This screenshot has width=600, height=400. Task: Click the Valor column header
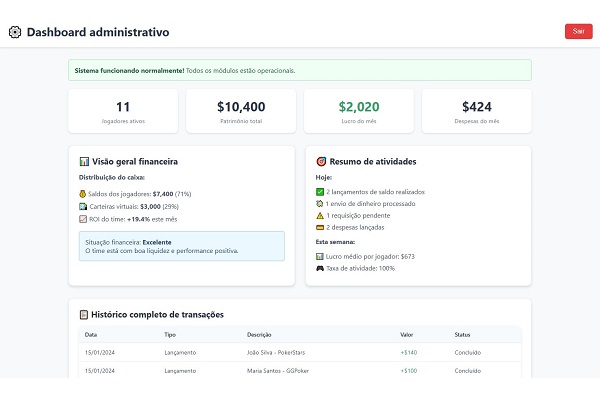(x=406, y=335)
